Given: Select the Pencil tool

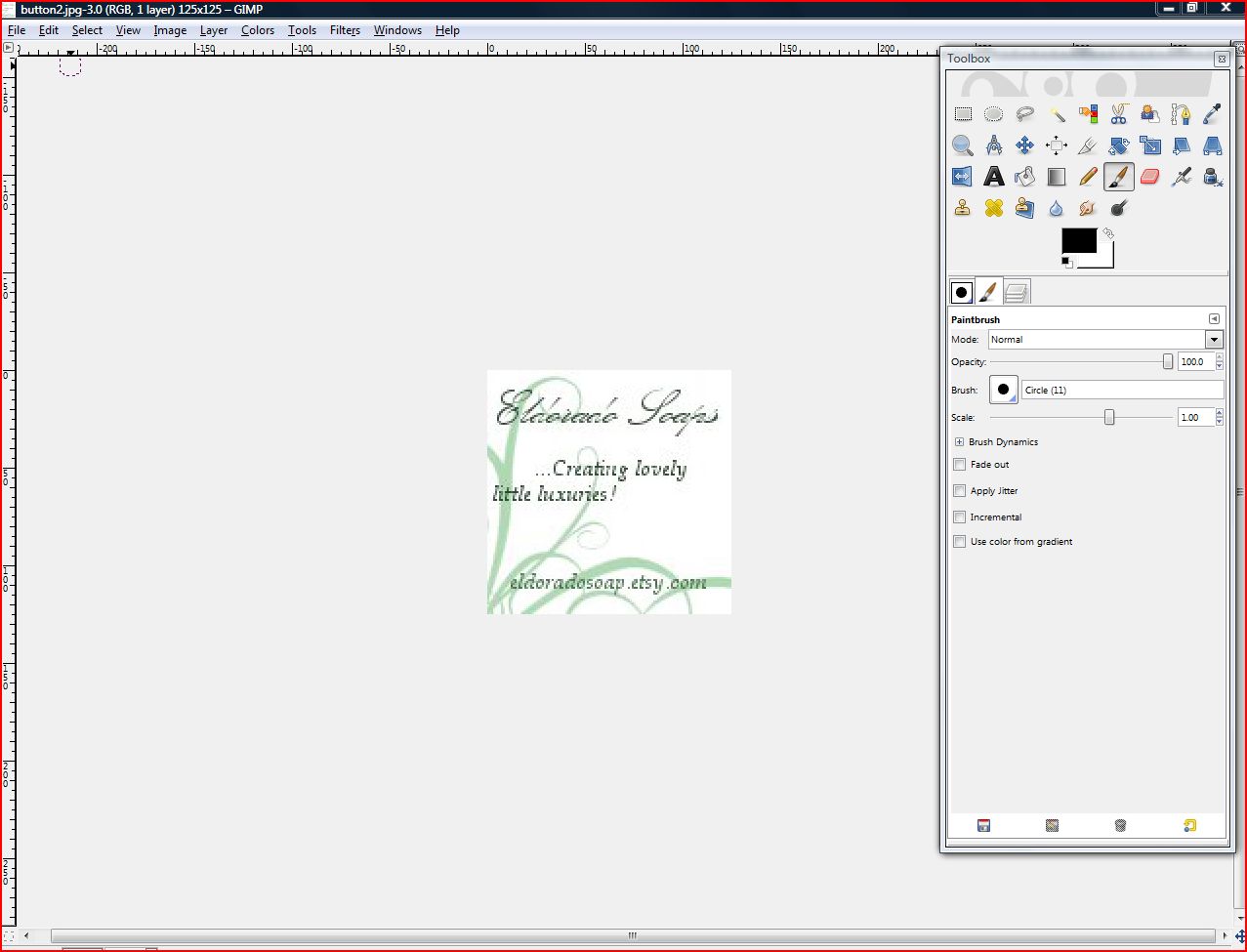Looking at the screenshot, I should [x=1088, y=177].
